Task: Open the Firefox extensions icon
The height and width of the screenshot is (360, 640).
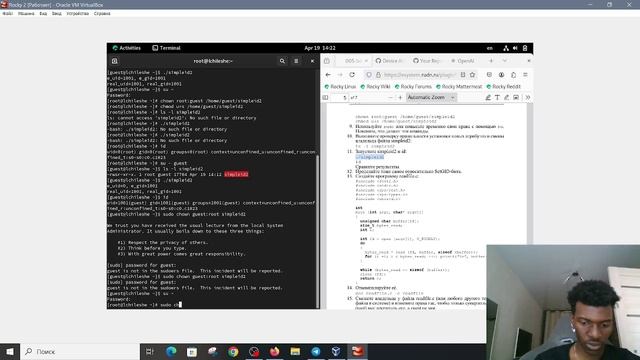Action: pyautogui.click(x=513, y=75)
